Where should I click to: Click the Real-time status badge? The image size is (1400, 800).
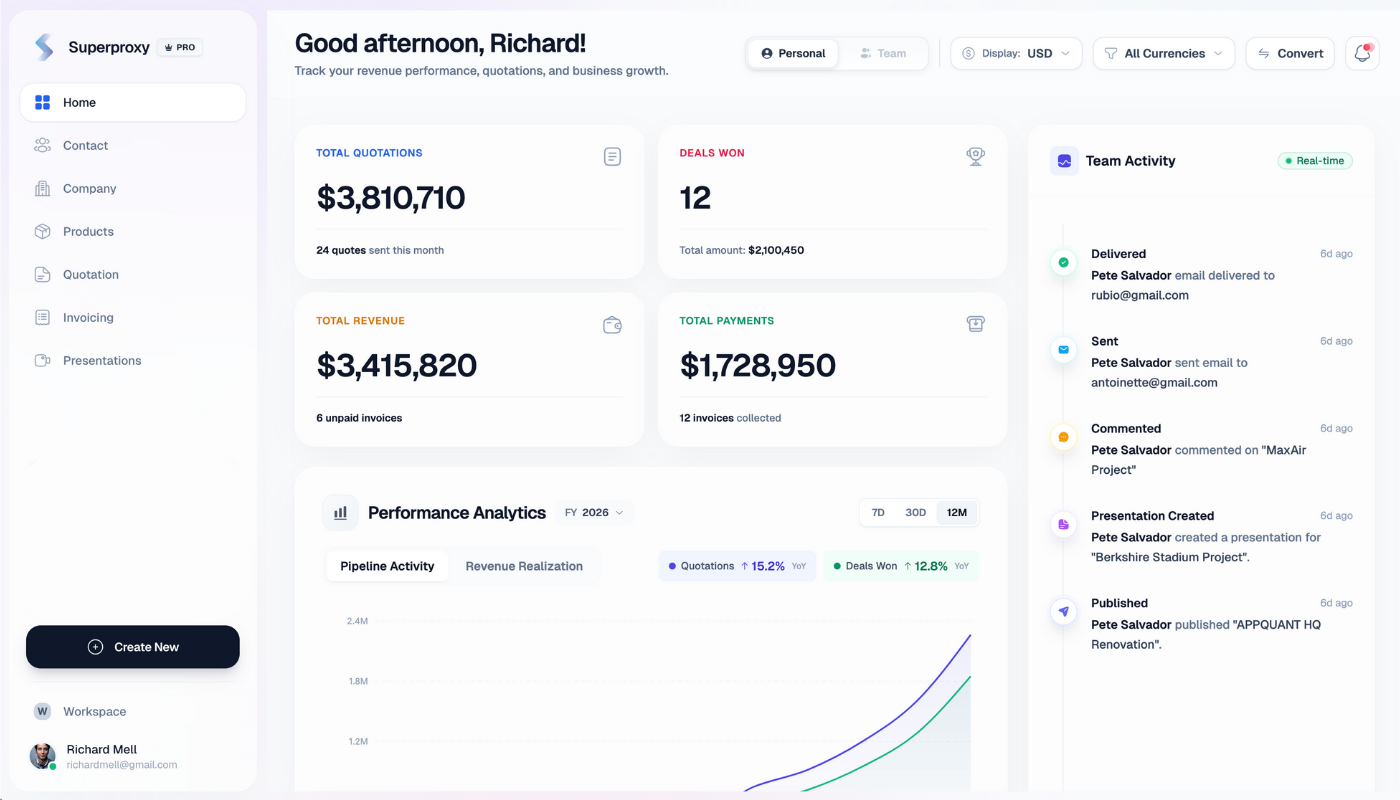(x=1315, y=161)
